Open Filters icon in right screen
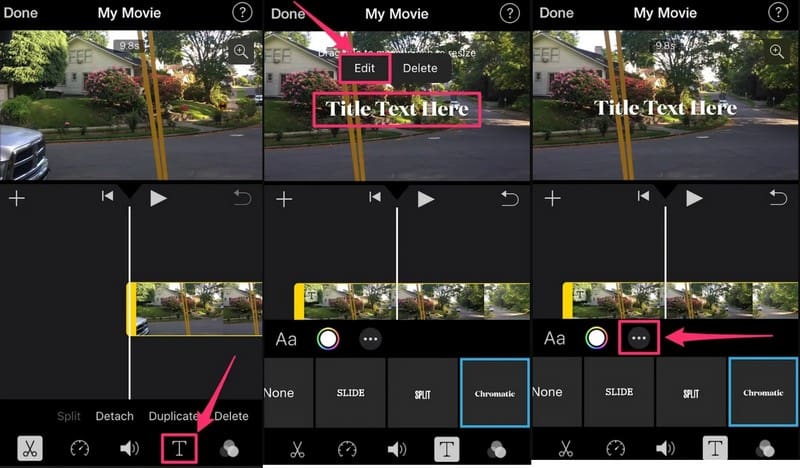800x468 pixels. pyautogui.click(x=765, y=449)
